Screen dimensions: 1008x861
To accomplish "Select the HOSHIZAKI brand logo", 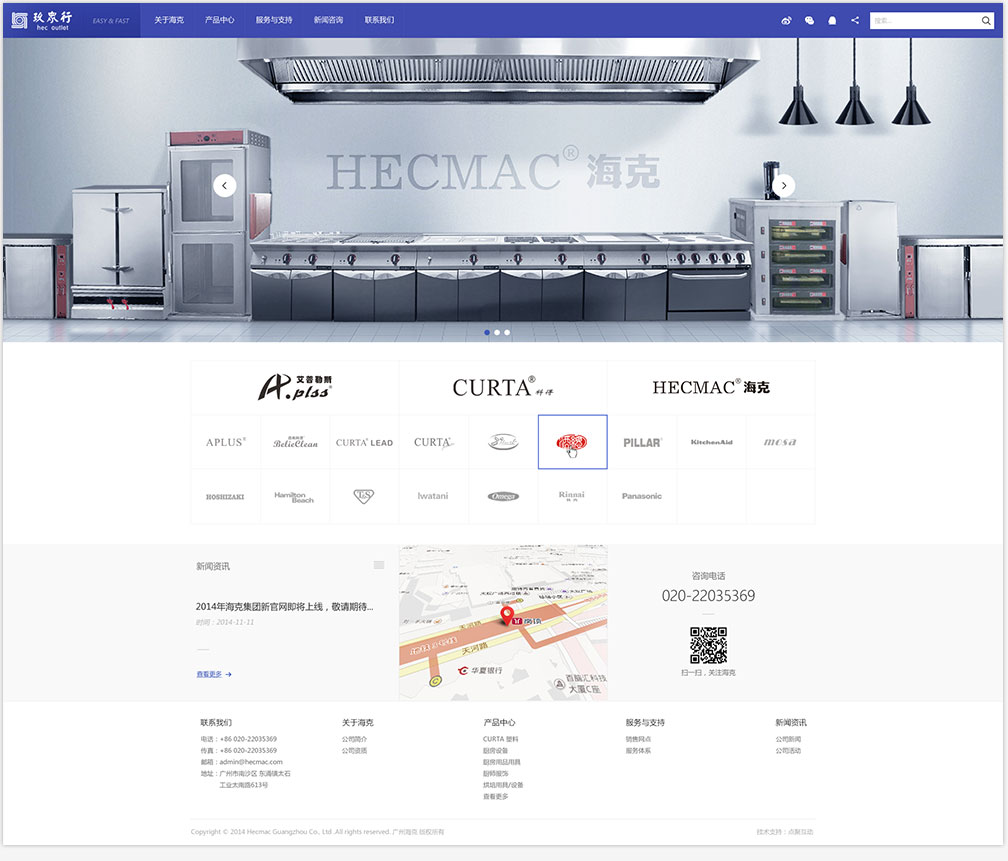I will click(x=225, y=496).
